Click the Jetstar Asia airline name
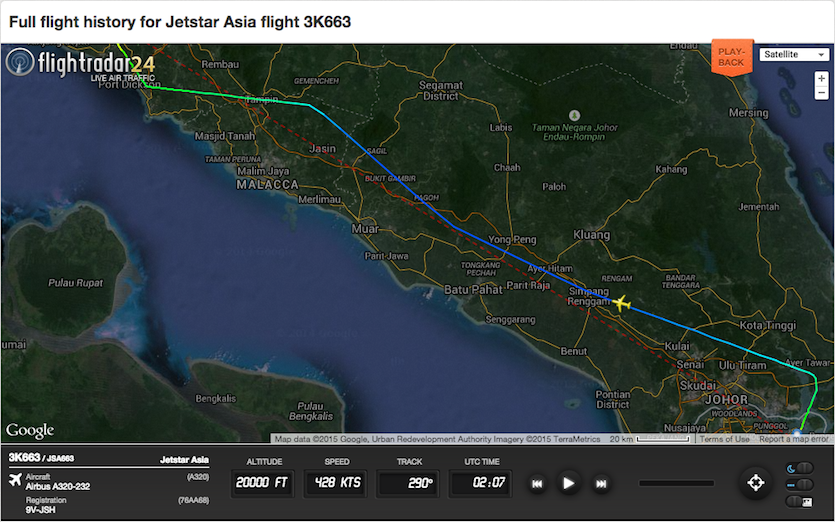835x522 pixels. [x=184, y=460]
